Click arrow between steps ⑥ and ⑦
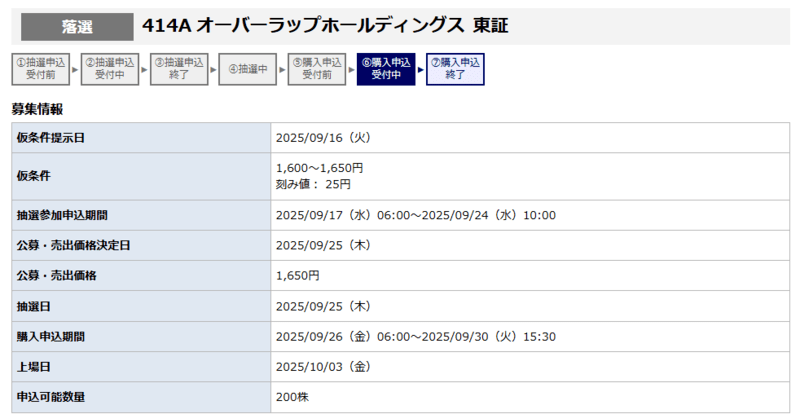The image size is (800, 414). (420, 69)
